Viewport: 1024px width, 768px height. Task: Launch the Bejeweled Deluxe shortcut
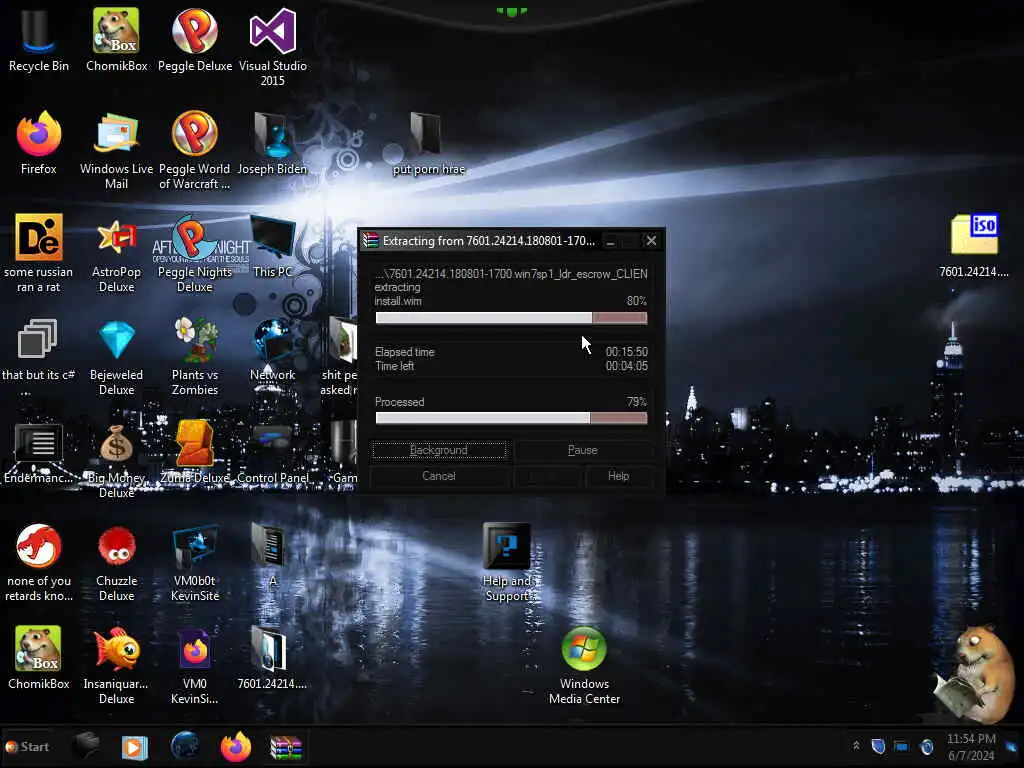[x=116, y=357]
